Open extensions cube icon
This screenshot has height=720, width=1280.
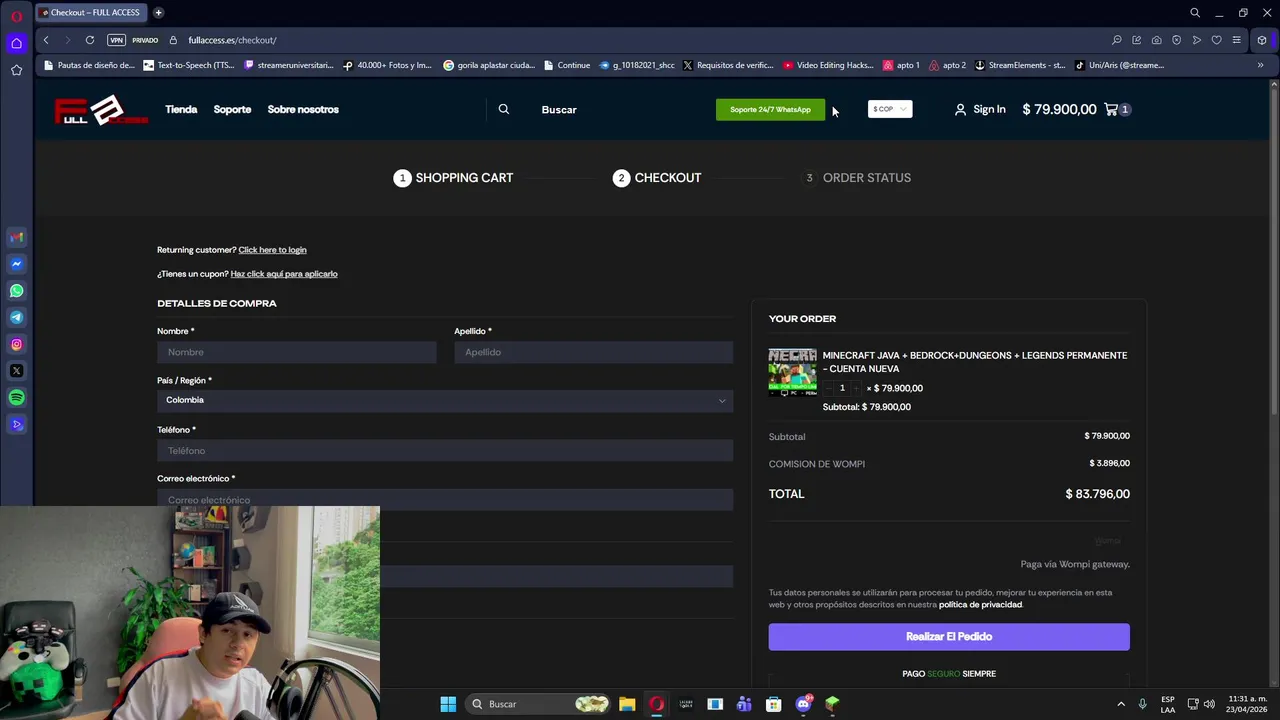(x=1262, y=40)
